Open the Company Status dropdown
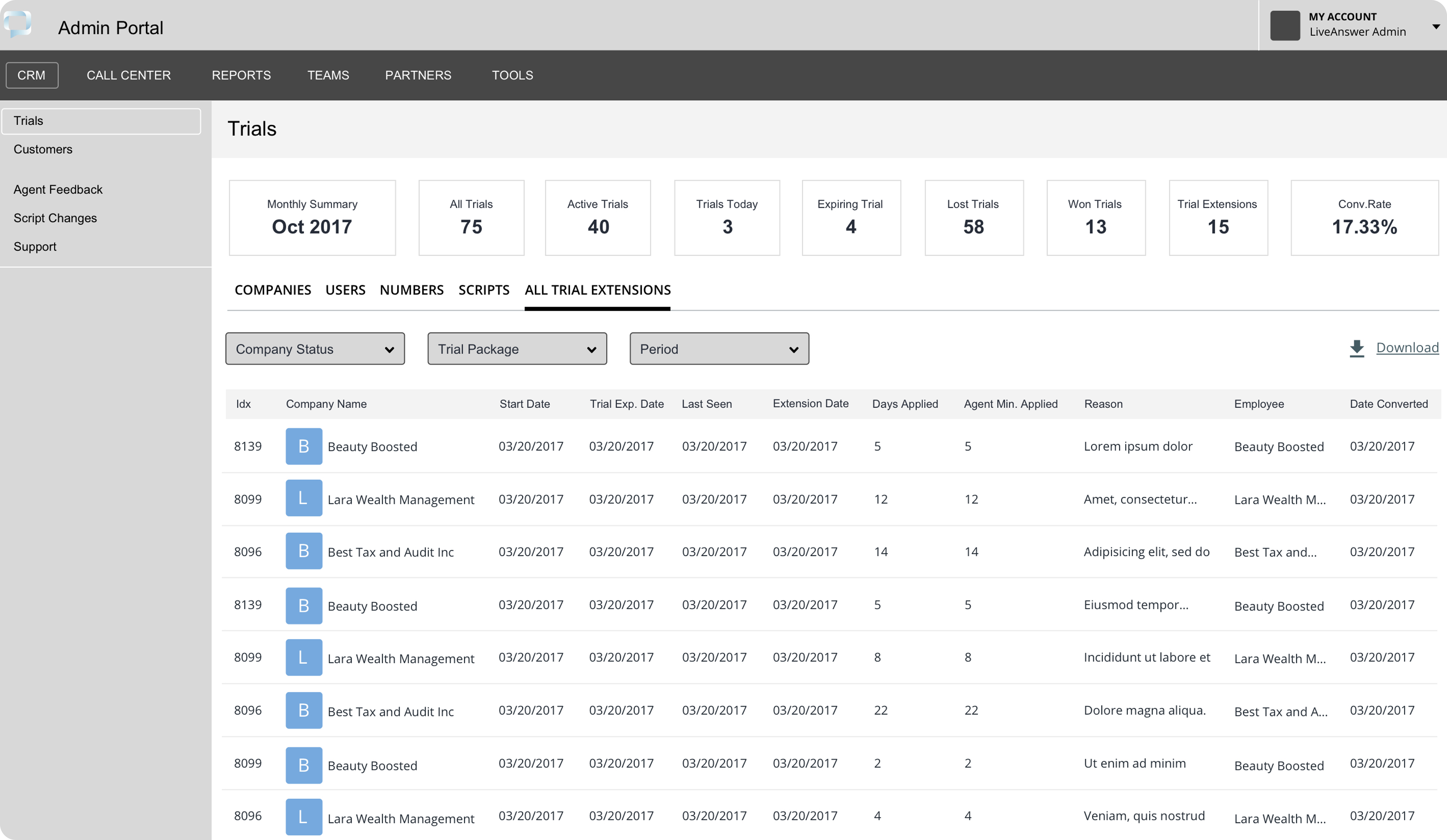The height and width of the screenshot is (840, 1447). 315,348
